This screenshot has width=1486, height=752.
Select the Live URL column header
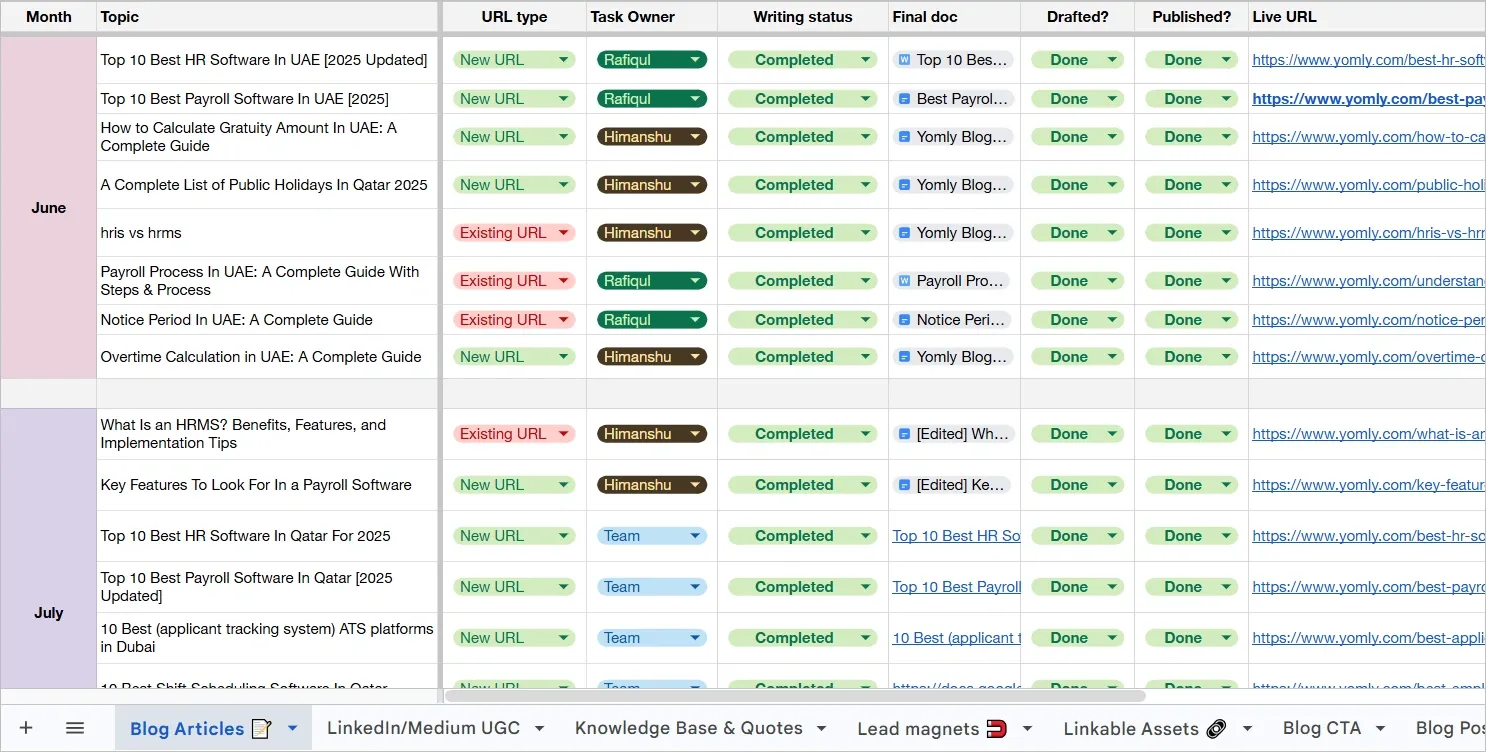click(x=1367, y=17)
